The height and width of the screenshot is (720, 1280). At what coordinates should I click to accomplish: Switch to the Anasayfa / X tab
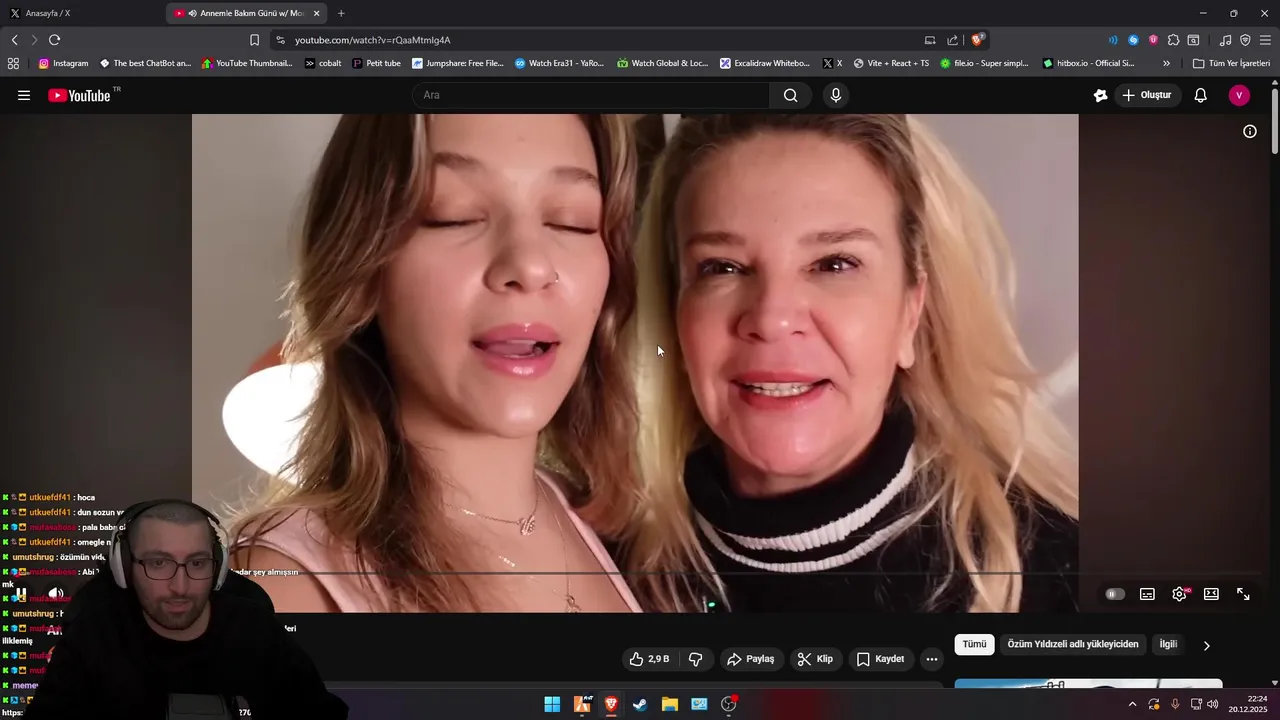click(x=80, y=13)
